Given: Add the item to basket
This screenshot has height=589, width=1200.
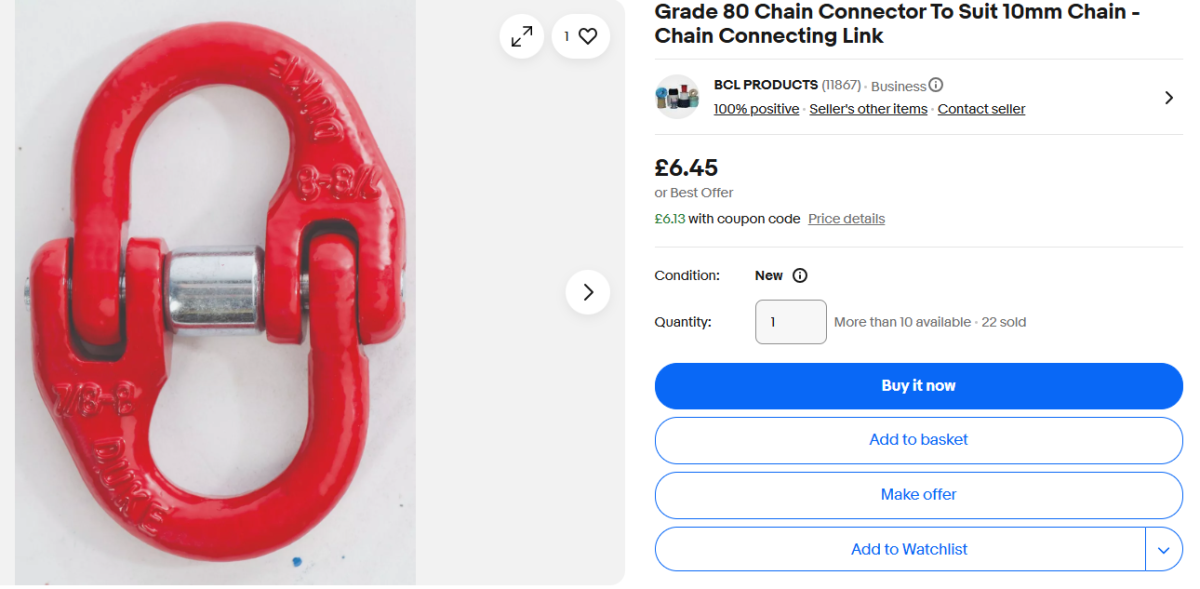Looking at the screenshot, I should click(918, 440).
